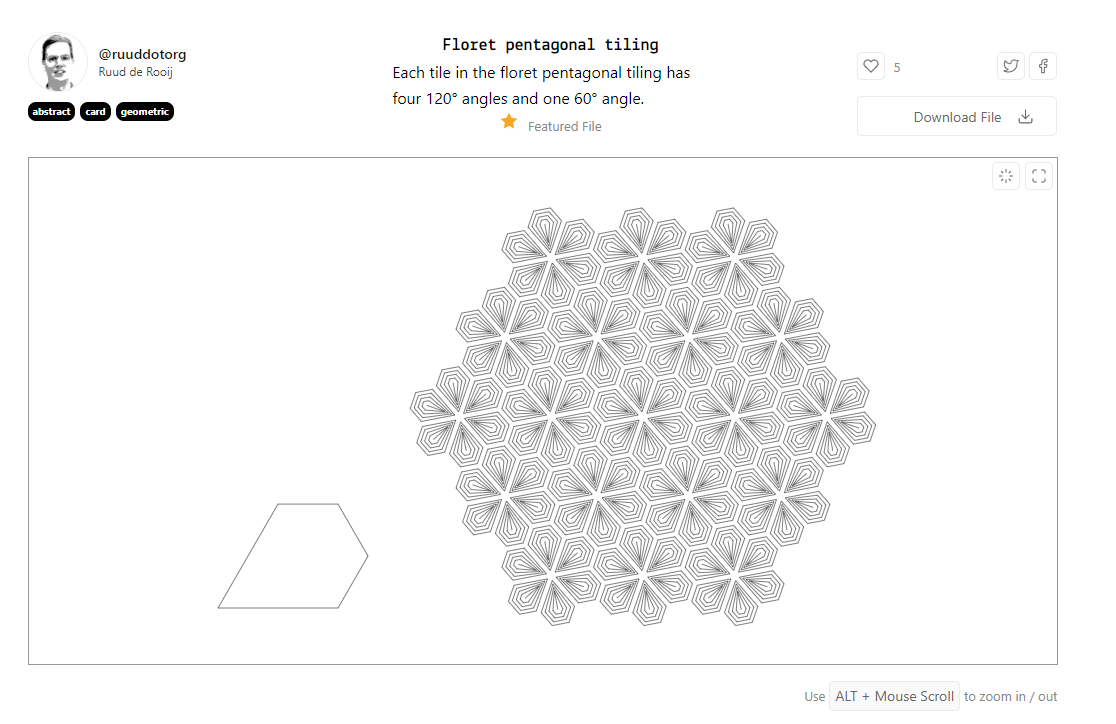Click the orange featured star icon
This screenshot has height=724, width=1116.
(509, 122)
